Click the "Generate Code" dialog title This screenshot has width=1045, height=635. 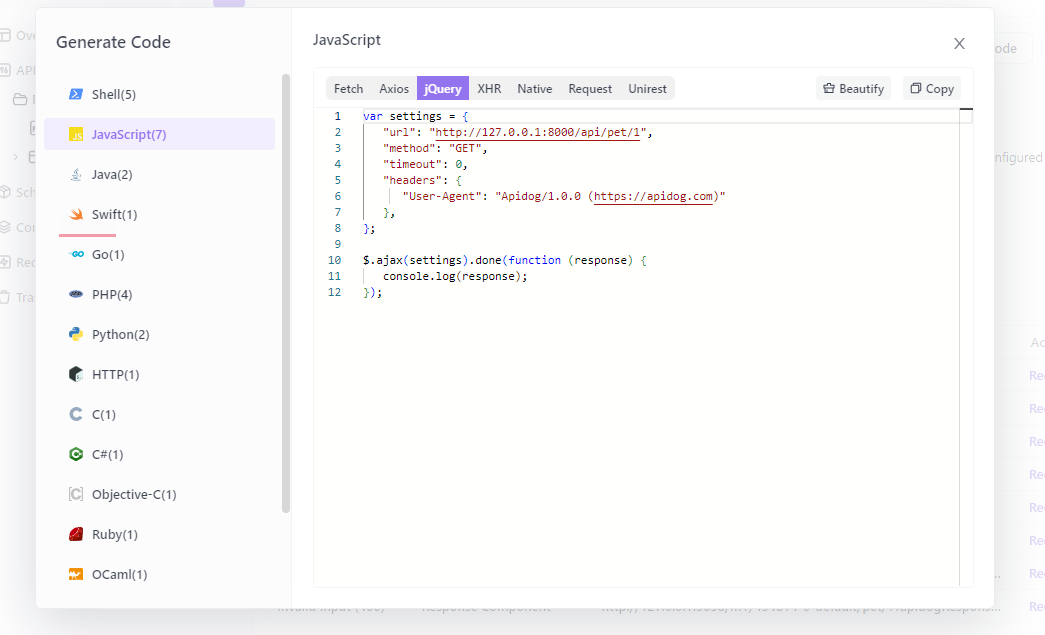[113, 42]
